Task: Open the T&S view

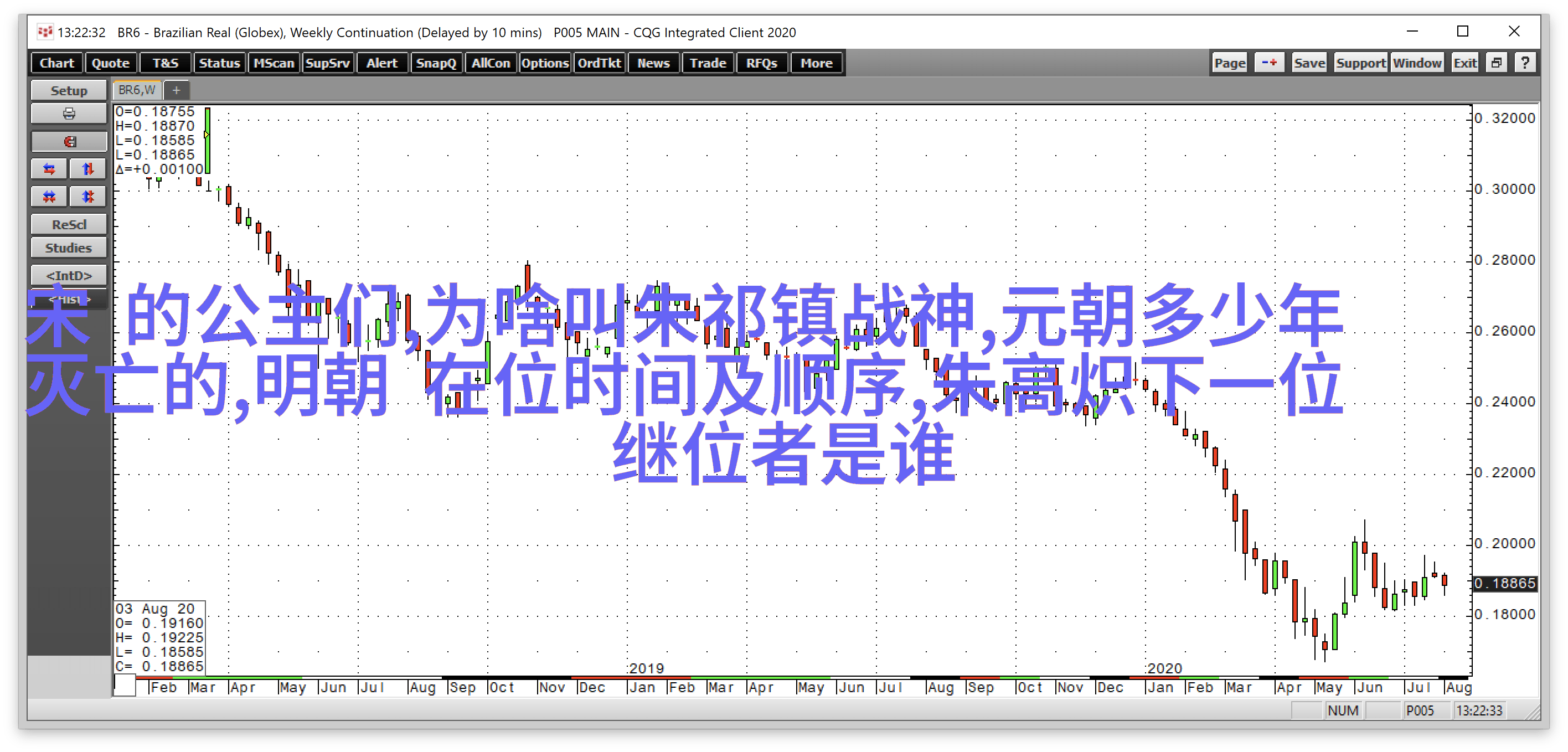Action: (165, 63)
